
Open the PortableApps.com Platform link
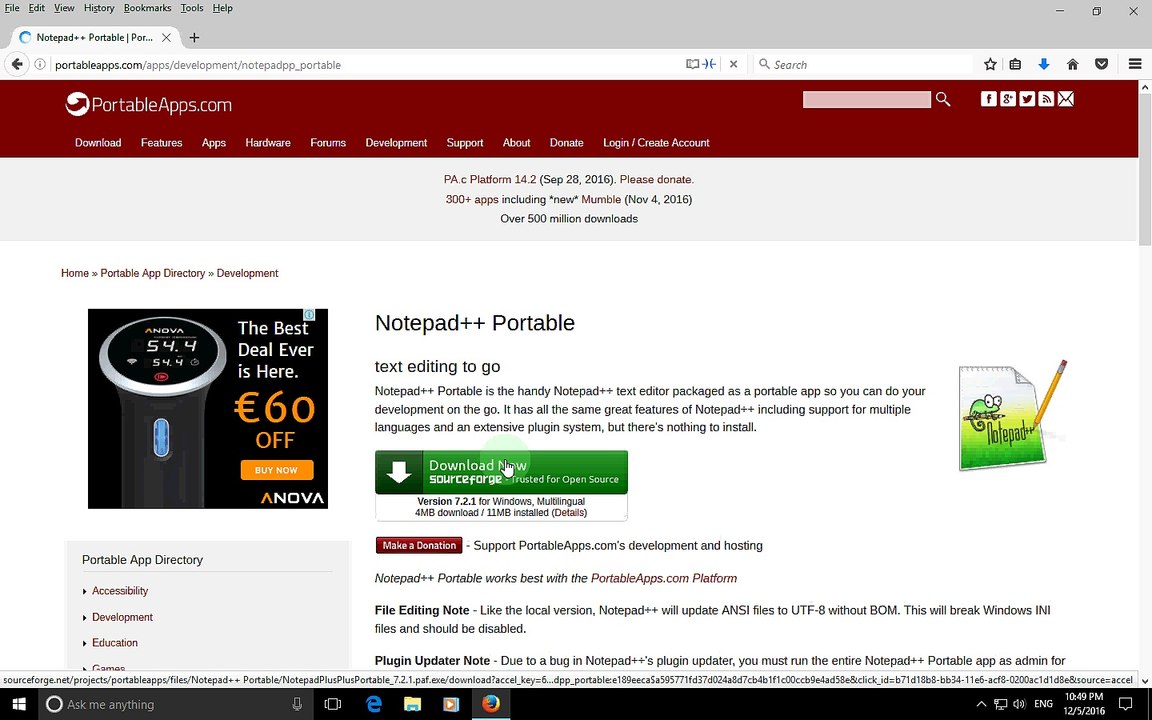(x=663, y=578)
